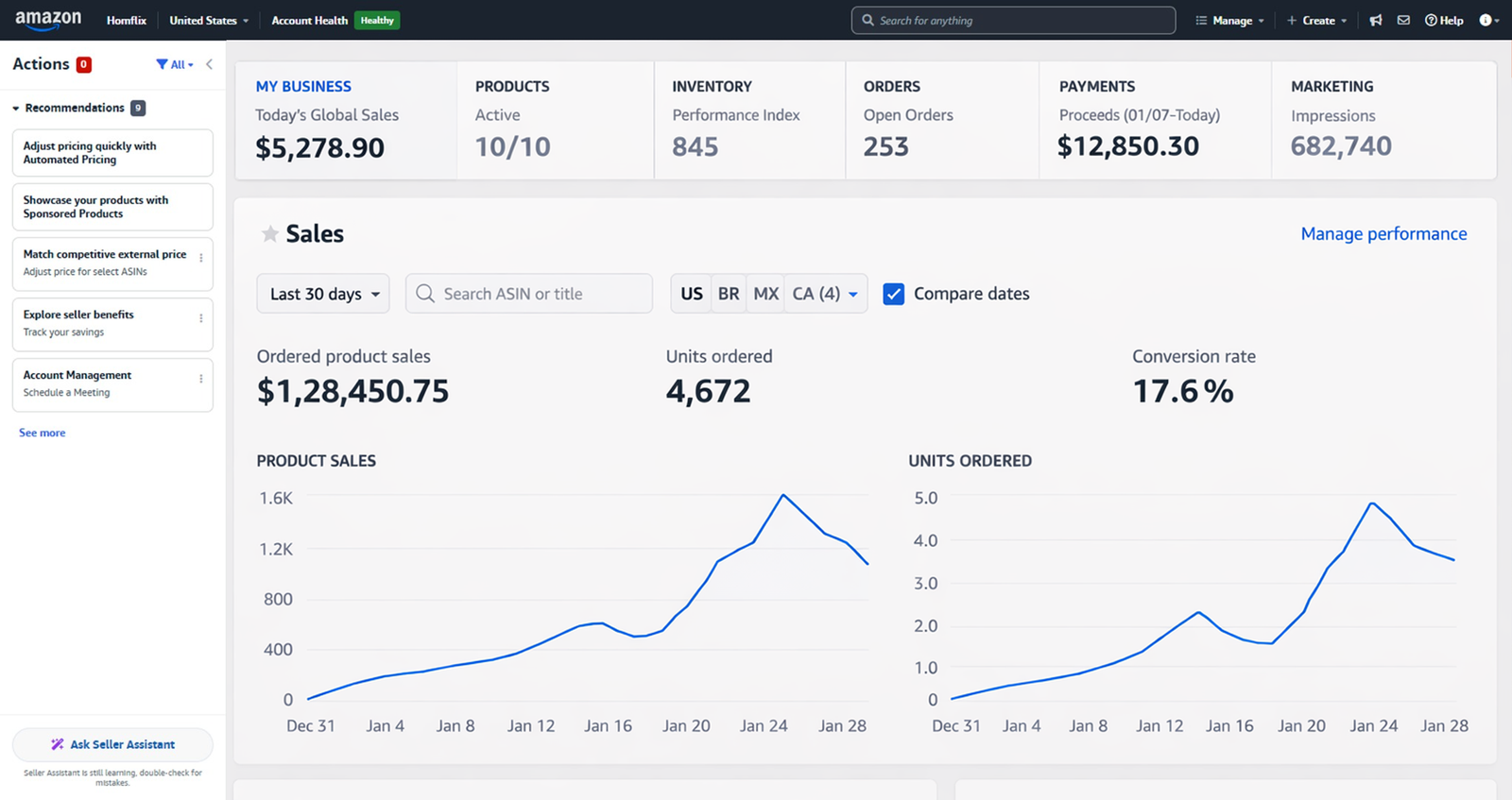Select the BR marketplace toggle
This screenshot has height=800, width=1512.
click(x=728, y=294)
